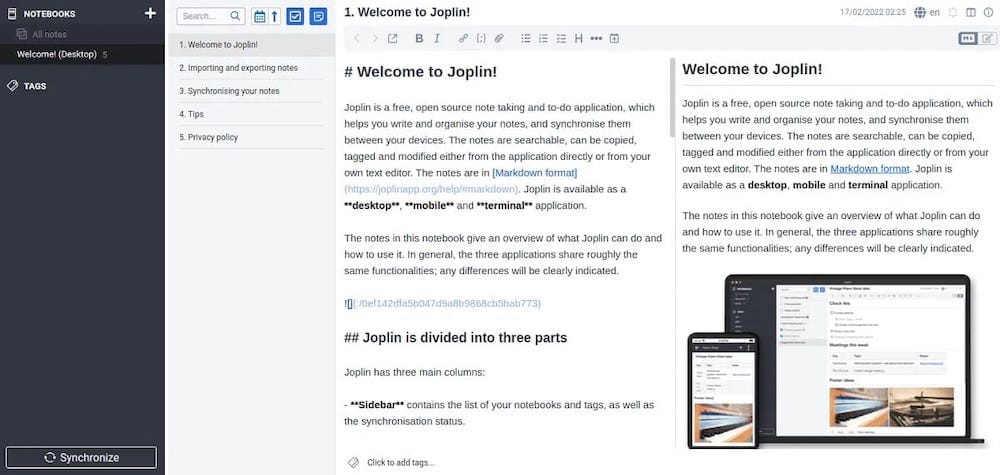Attach a file with paperclip icon
The height and width of the screenshot is (475, 1000).
[499, 38]
